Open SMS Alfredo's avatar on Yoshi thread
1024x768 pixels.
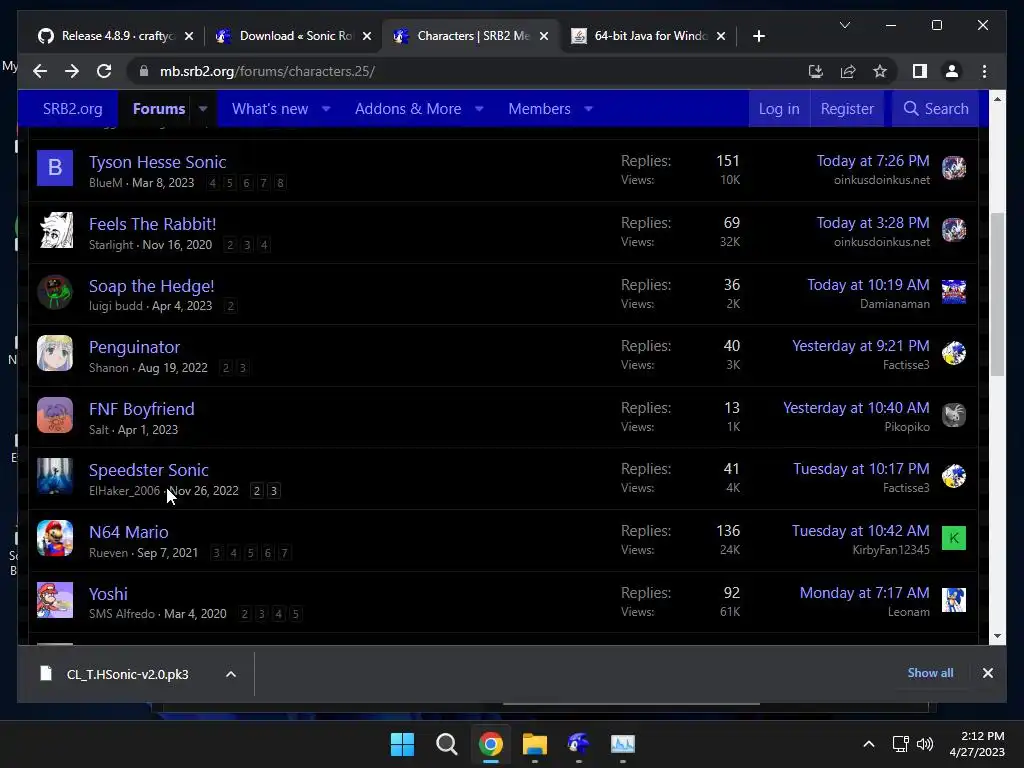tap(55, 600)
